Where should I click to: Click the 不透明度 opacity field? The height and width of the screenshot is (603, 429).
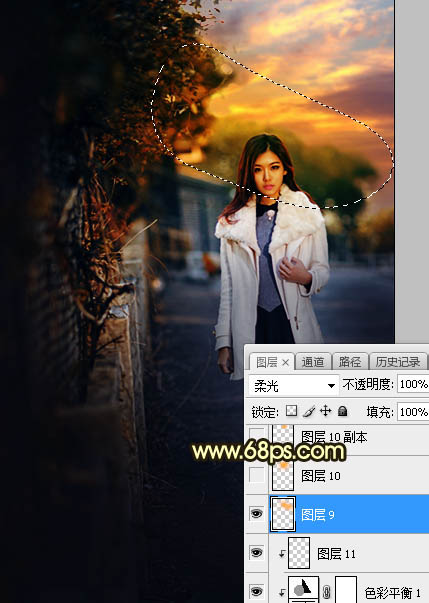413,384
